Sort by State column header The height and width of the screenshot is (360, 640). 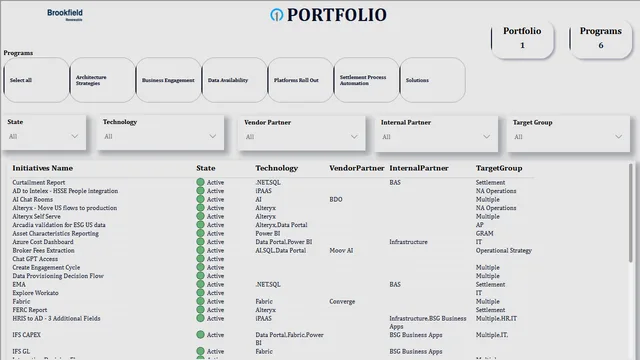[206, 168]
